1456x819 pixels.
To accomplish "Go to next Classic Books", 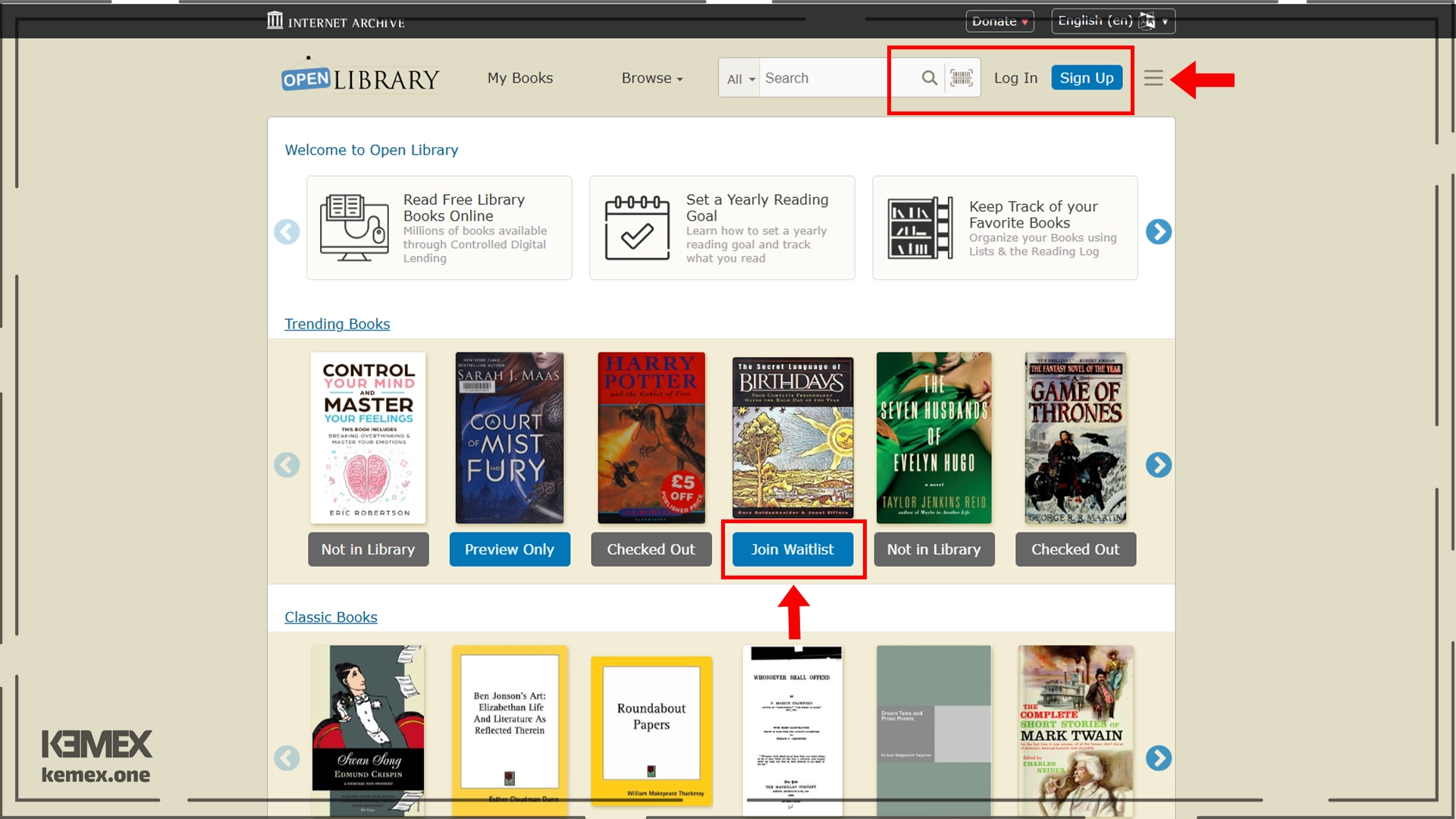I will pos(1158,758).
